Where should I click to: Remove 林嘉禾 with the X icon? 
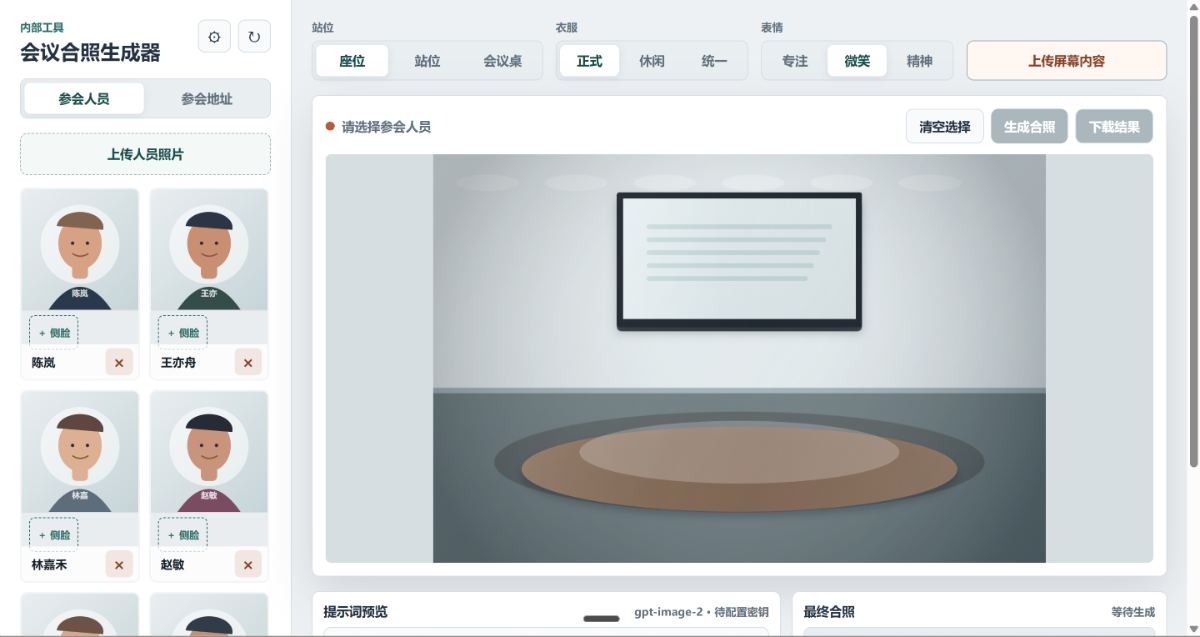[x=119, y=565]
